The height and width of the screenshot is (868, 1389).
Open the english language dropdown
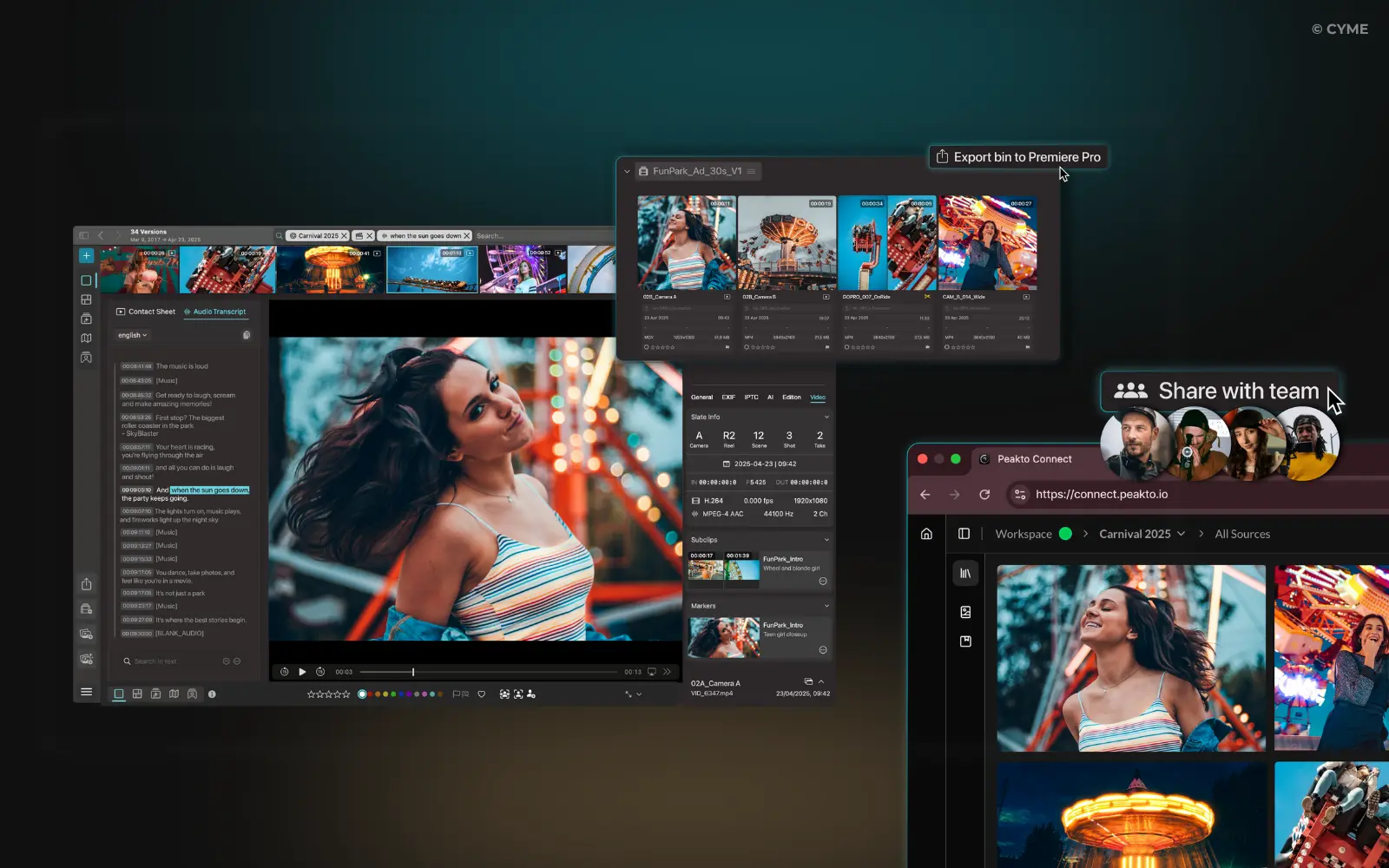(133, 335)
